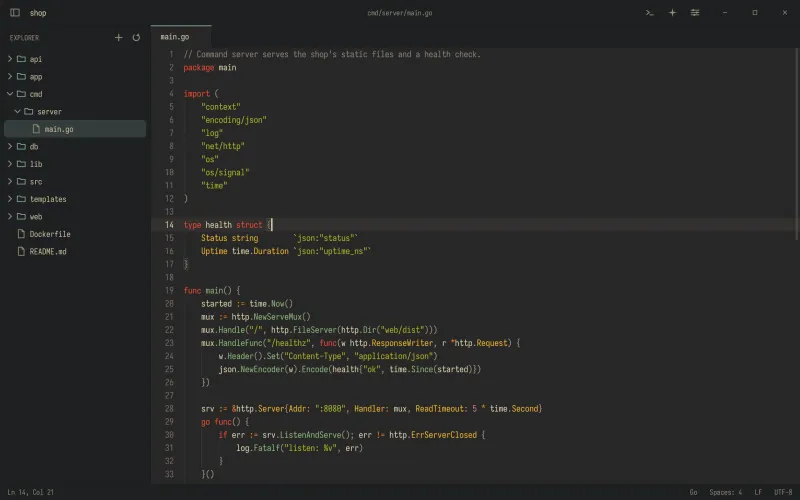Click the Dockerfile file icon
The image size is (800, 500).
coord(21,234)
